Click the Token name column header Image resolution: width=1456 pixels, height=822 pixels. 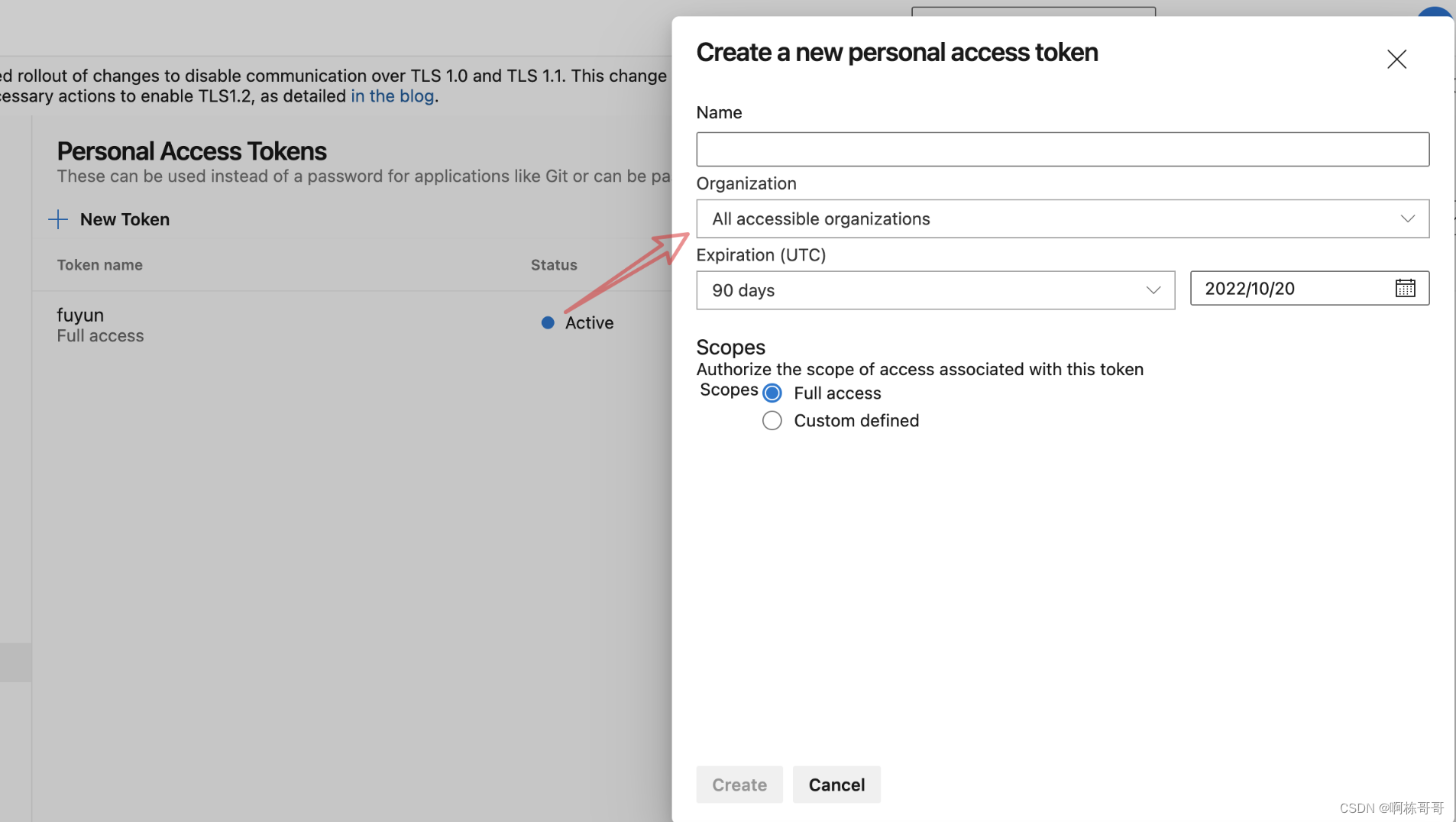click(x=99, y=265)
